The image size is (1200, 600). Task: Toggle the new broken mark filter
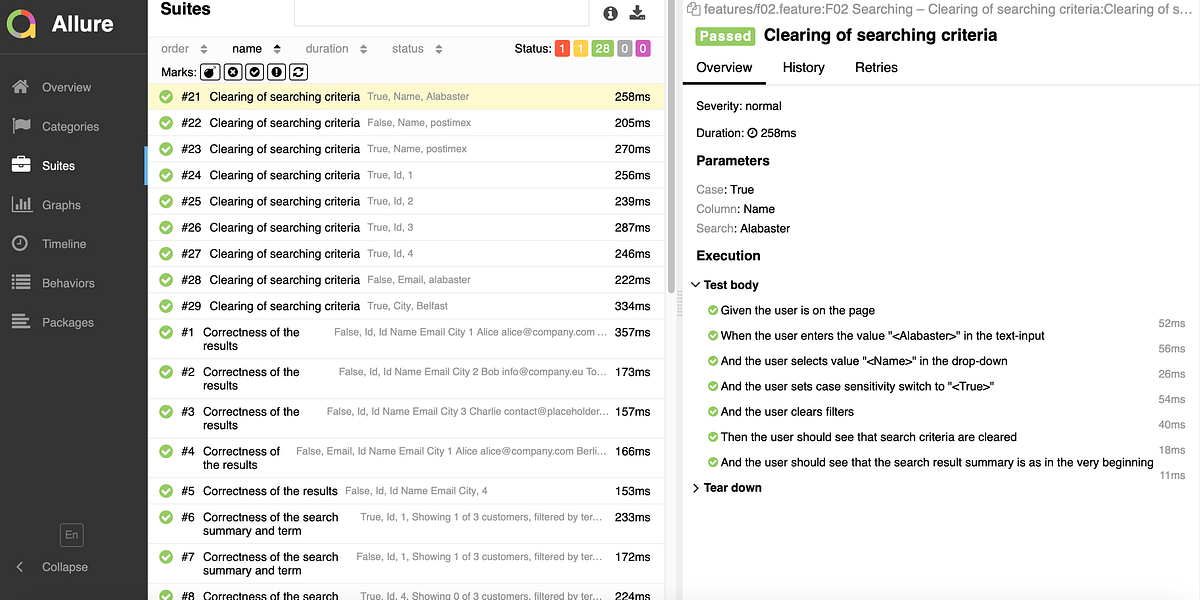[277, 72]
